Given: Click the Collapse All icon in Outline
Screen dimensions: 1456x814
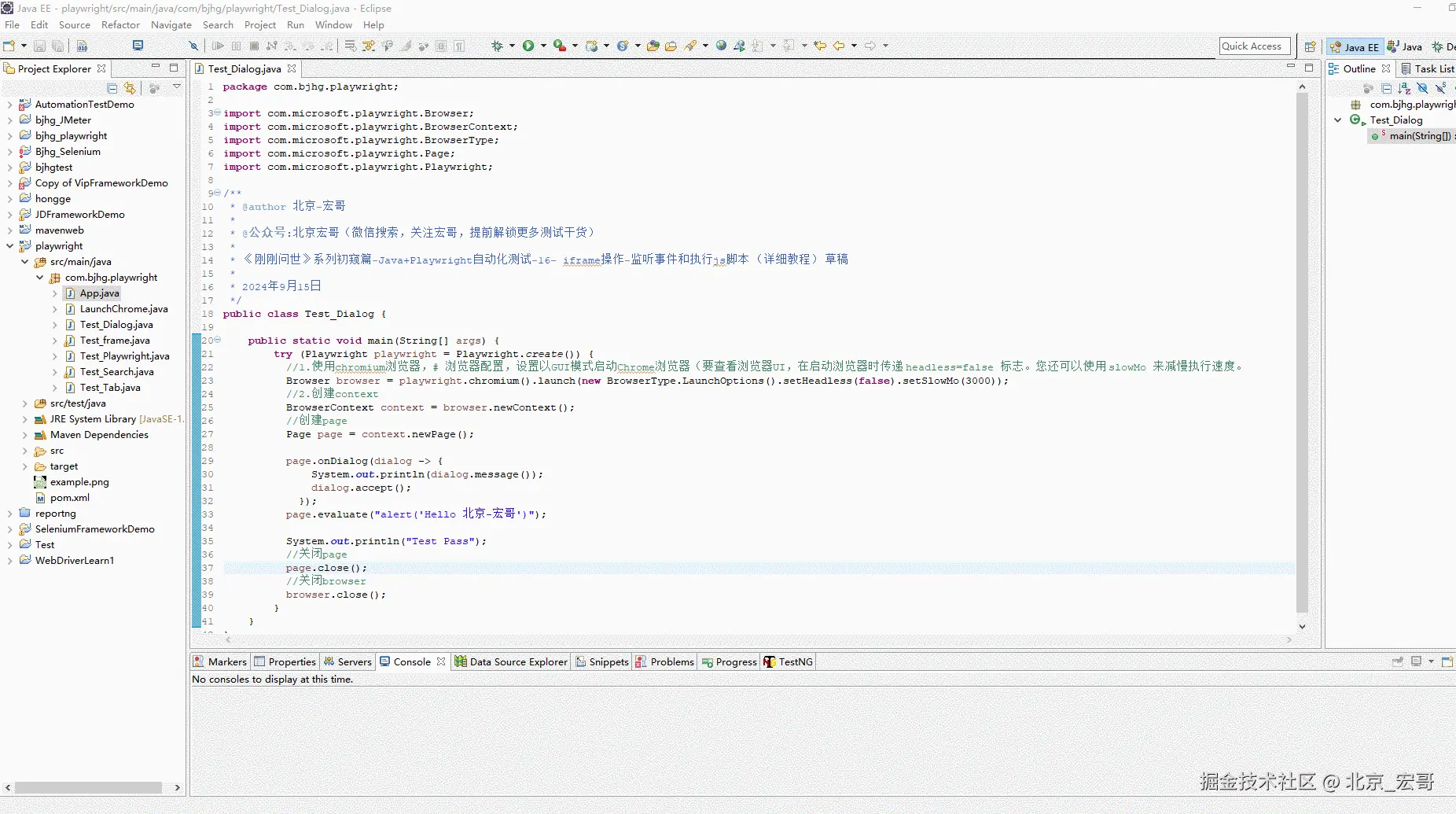Looking at the screenshot, I should 1386,88.
